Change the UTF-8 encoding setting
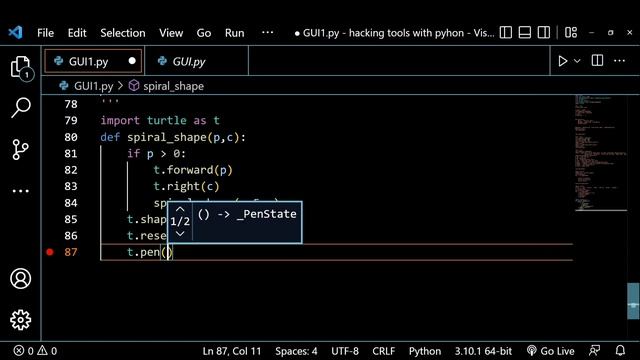 point(345,351)
